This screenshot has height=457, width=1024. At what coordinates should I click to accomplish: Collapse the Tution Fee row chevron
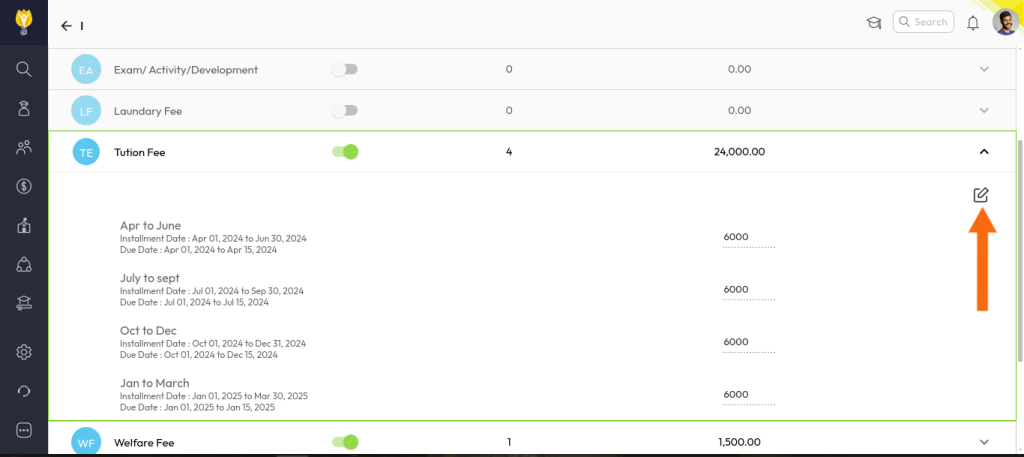pos(984,152)
